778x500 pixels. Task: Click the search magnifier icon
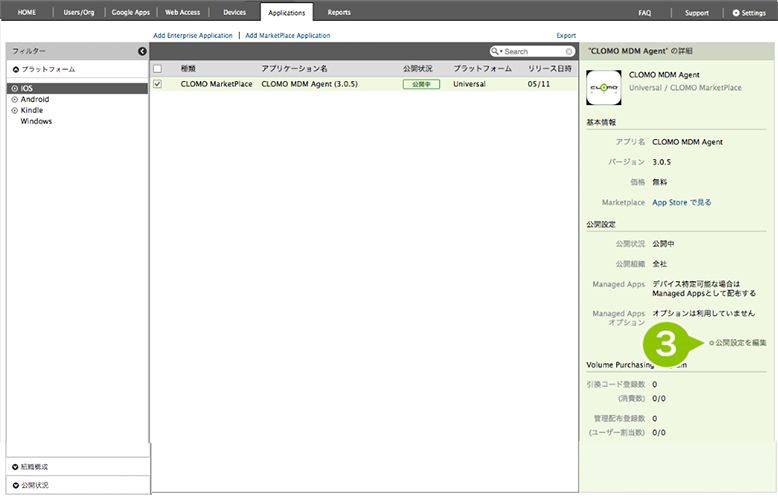495,51
